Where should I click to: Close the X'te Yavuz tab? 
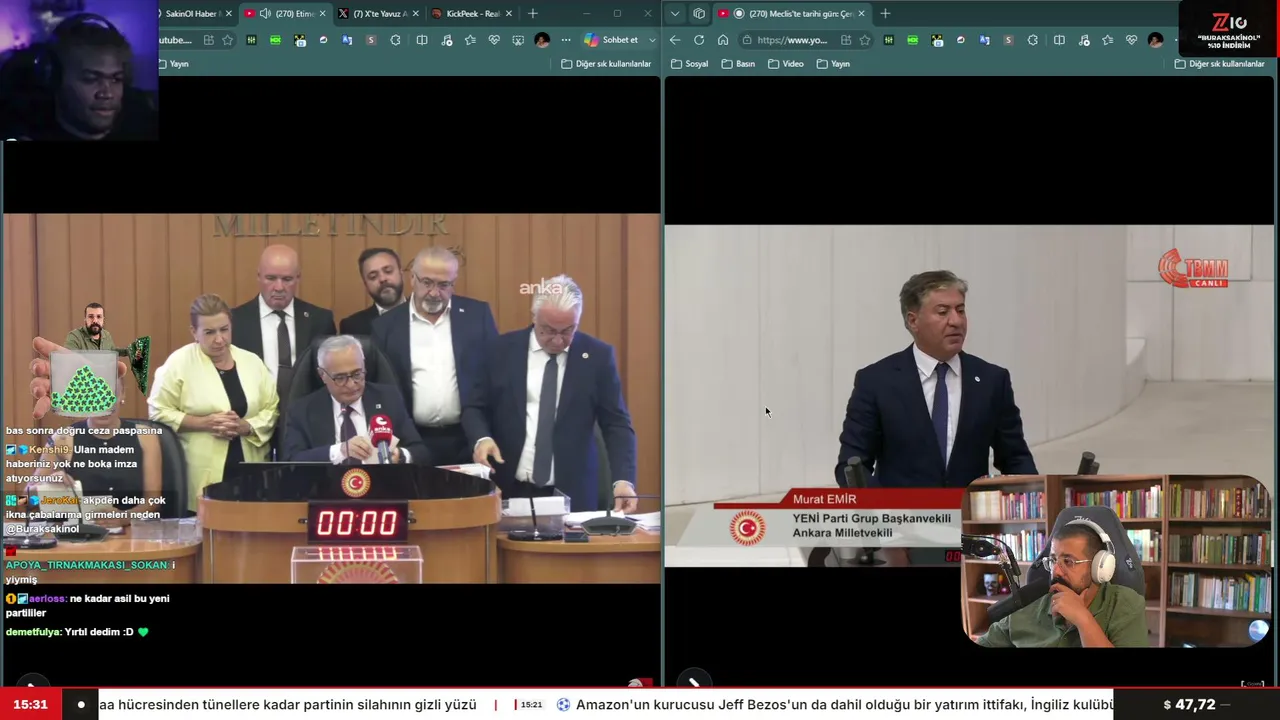(x=415, y=14)
